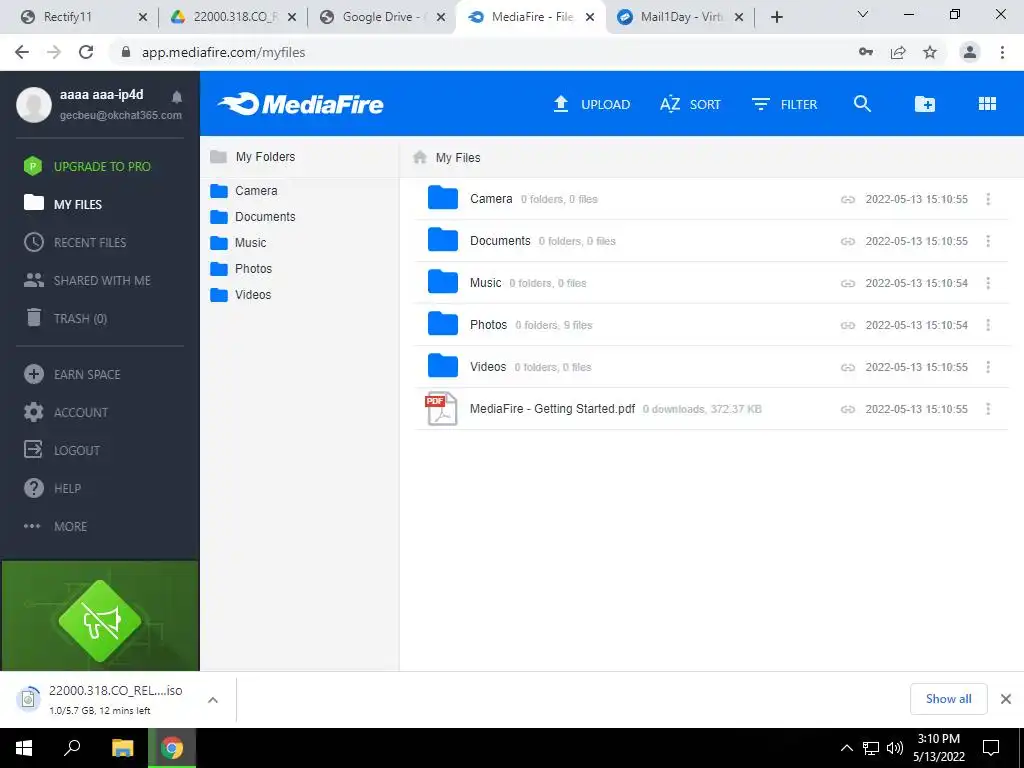Copy share link for Camera folder

point(848,199)
